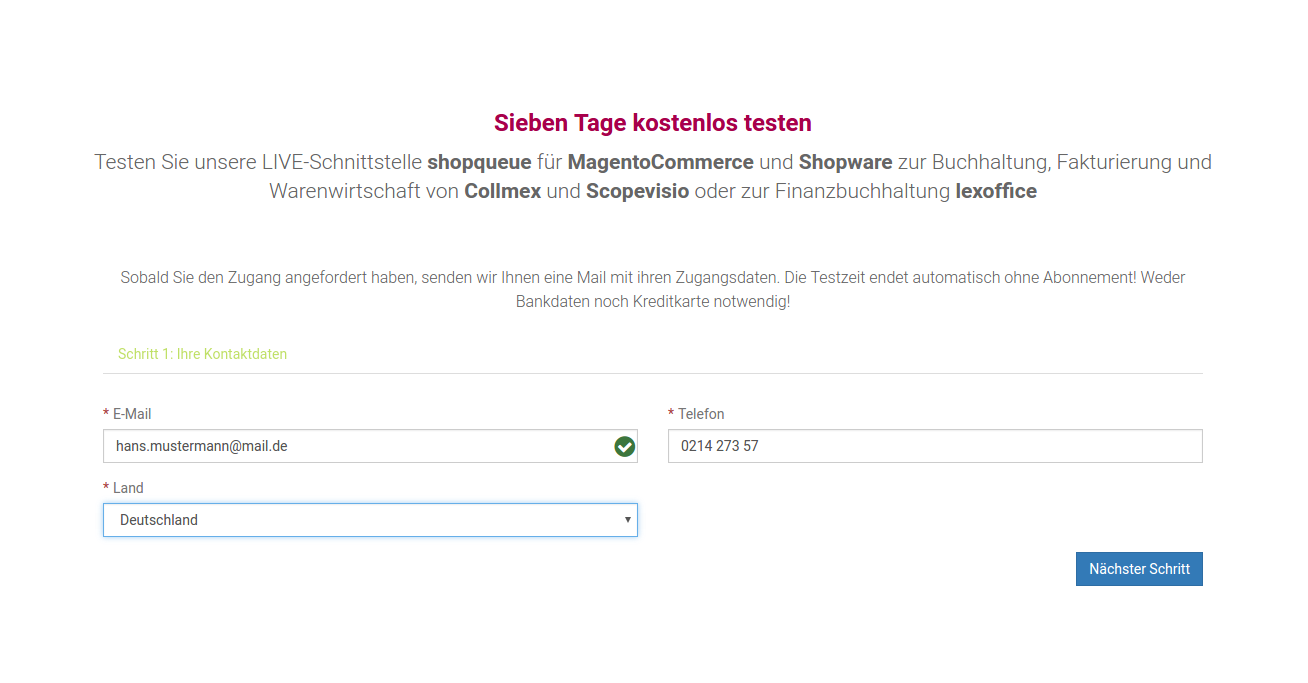Click the bold Scopevisio text
Viewport: 1308px width, 683px height.
pos(638,191)
